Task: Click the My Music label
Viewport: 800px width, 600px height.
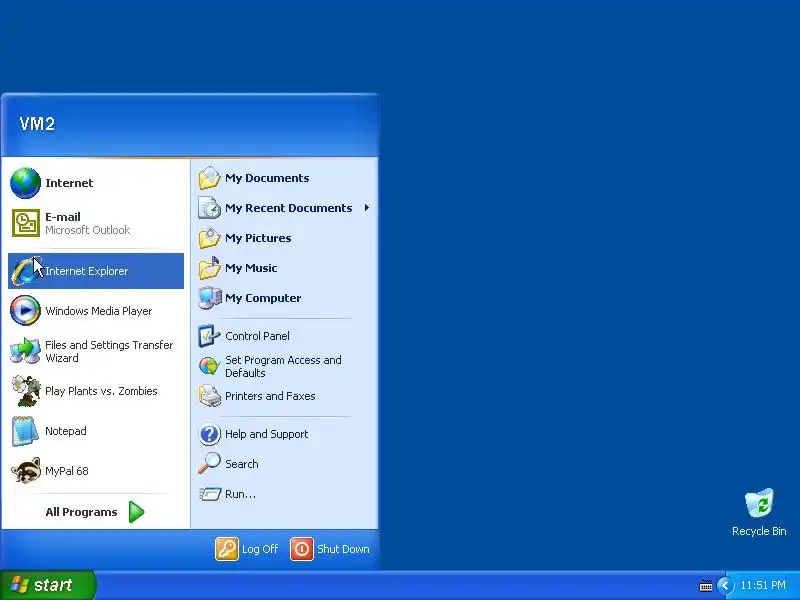Action: pyautogui.click(x=251, y=268)
